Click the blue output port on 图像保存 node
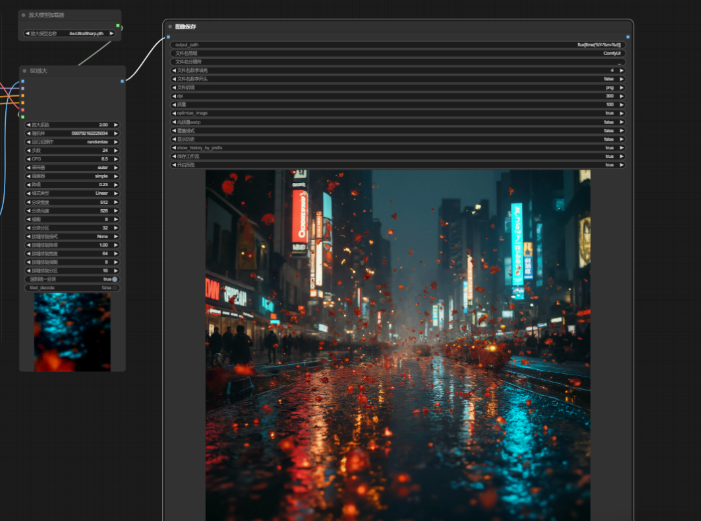The image size is (701, 521). (x=627, y=37)
